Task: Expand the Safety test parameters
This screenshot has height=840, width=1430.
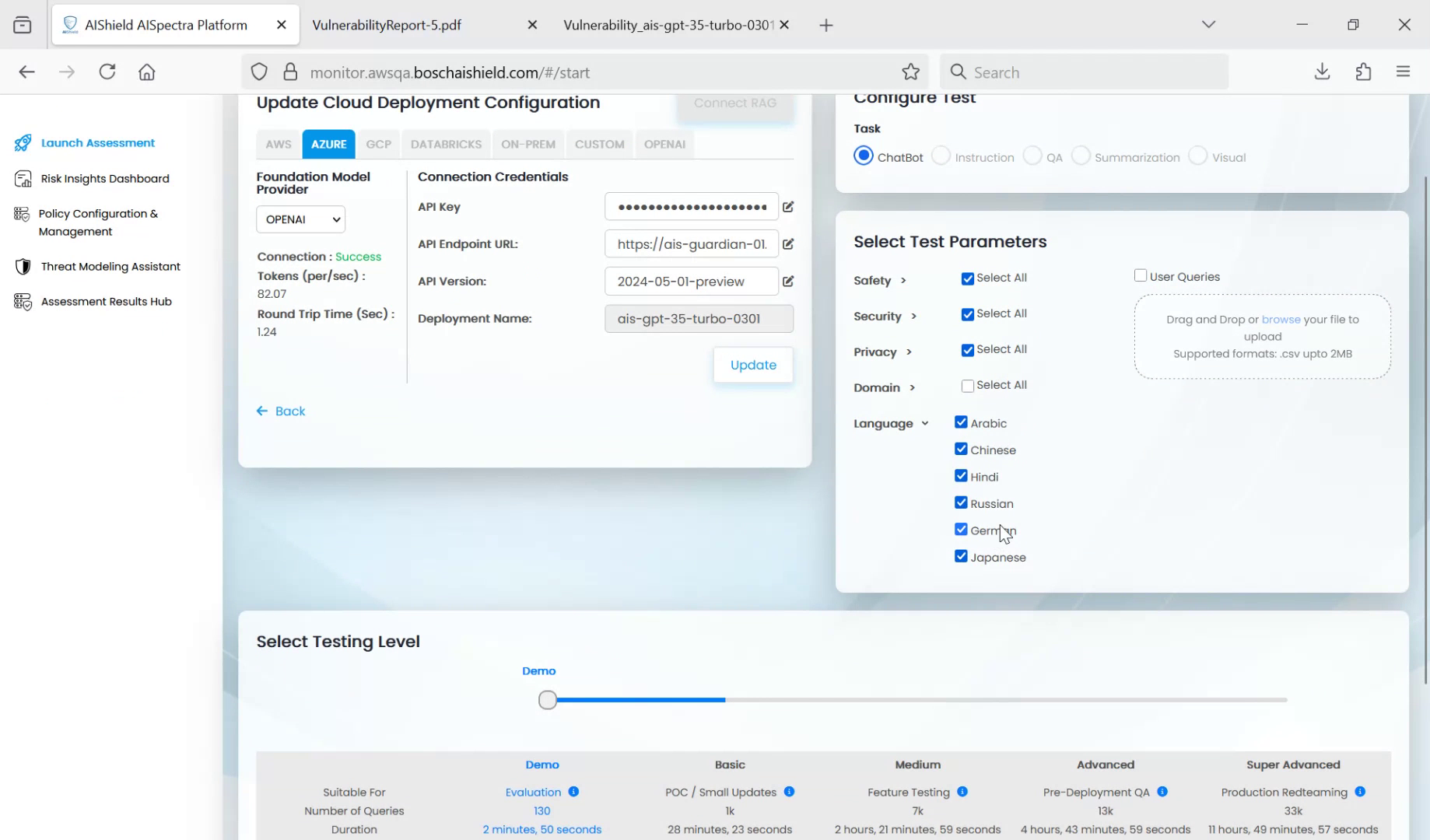Action: click(902, 281)
